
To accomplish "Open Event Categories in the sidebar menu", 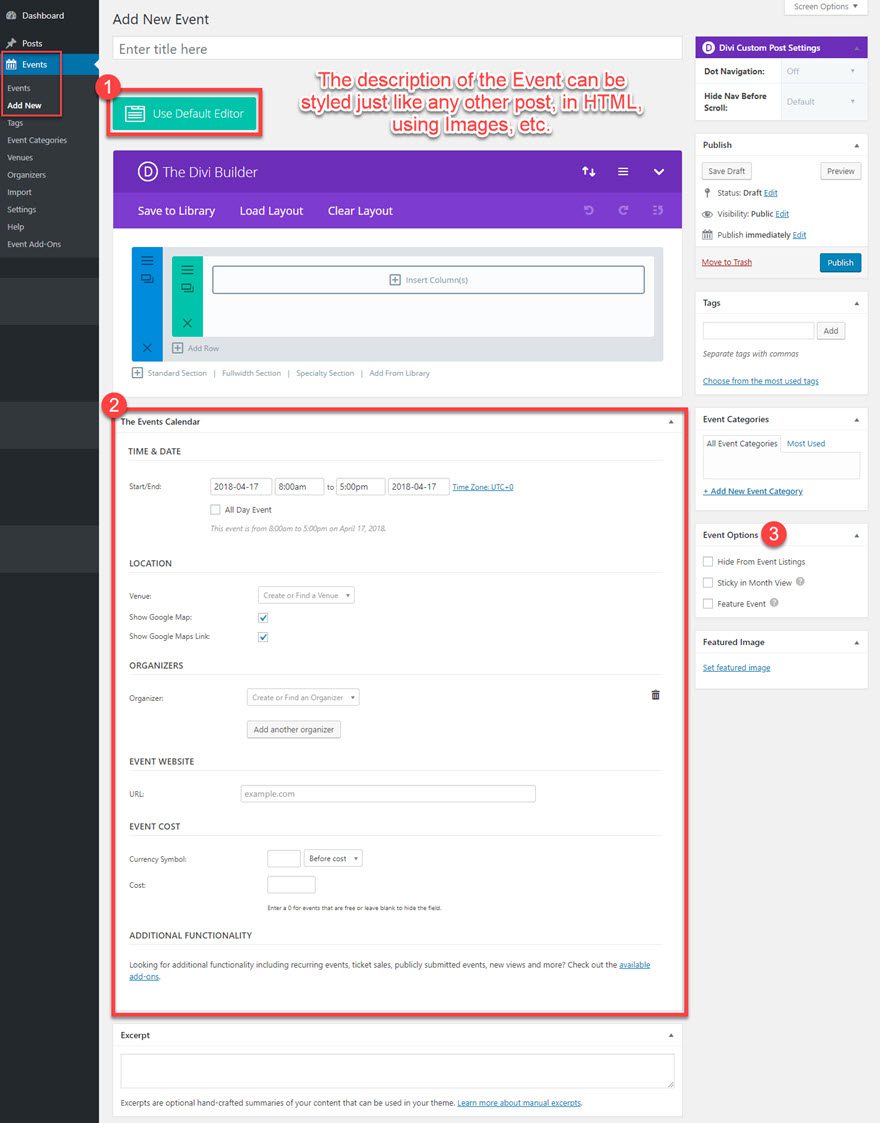I will tap(37, 140).
